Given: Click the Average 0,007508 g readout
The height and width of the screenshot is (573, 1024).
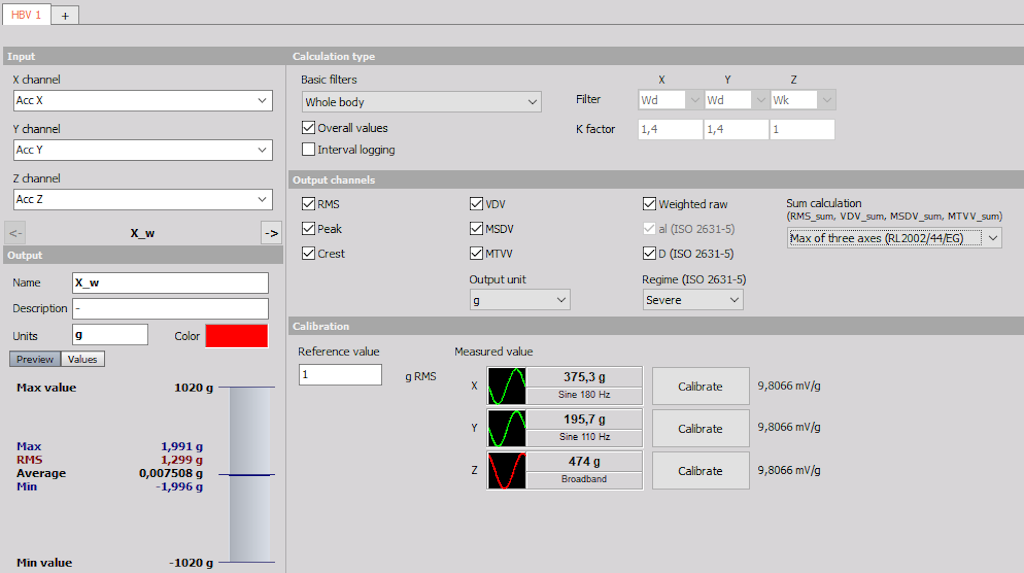Looking at the screenshot, I should click(110, 473).
